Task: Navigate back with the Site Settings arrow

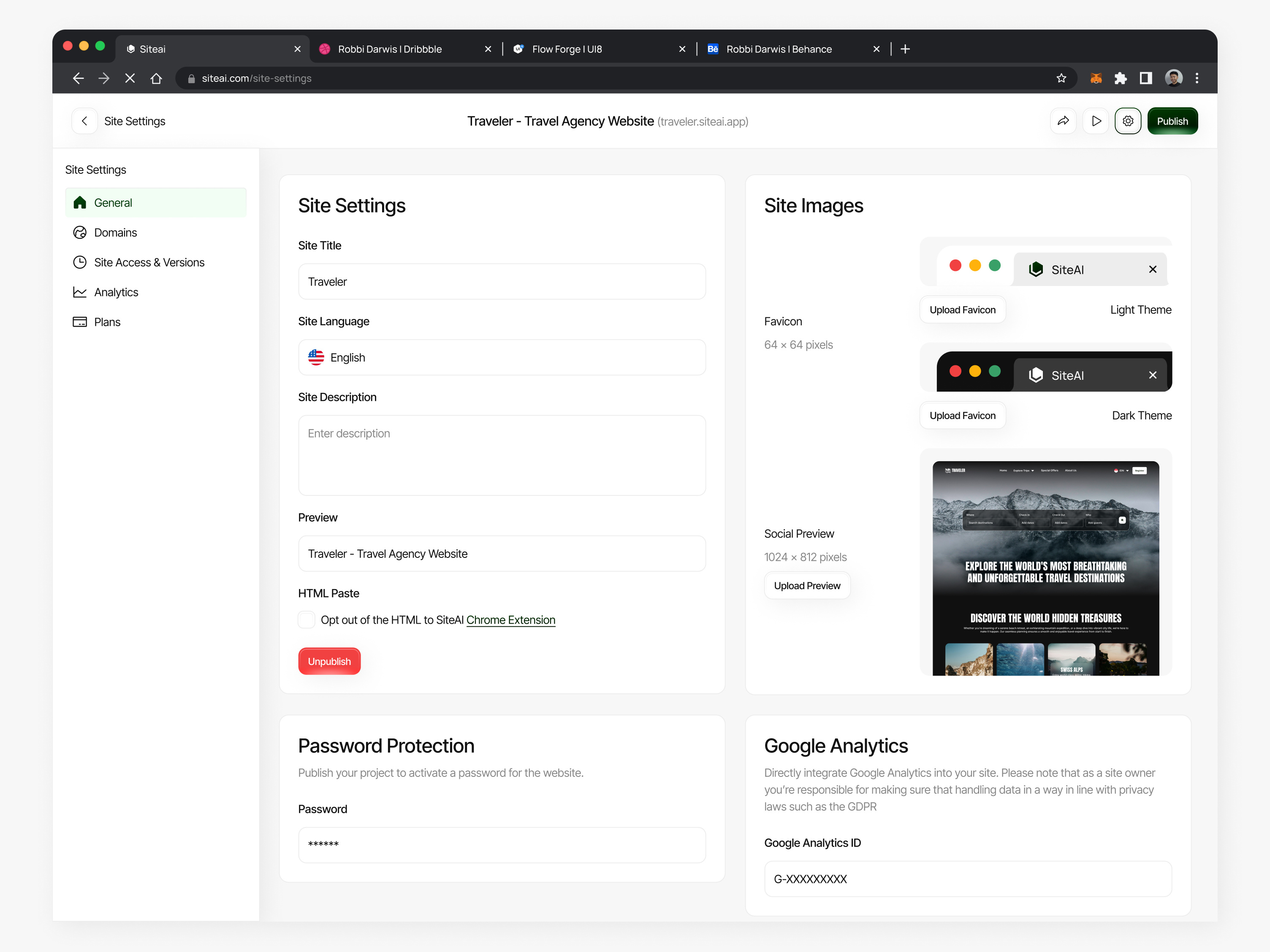Action: point(84,121)
